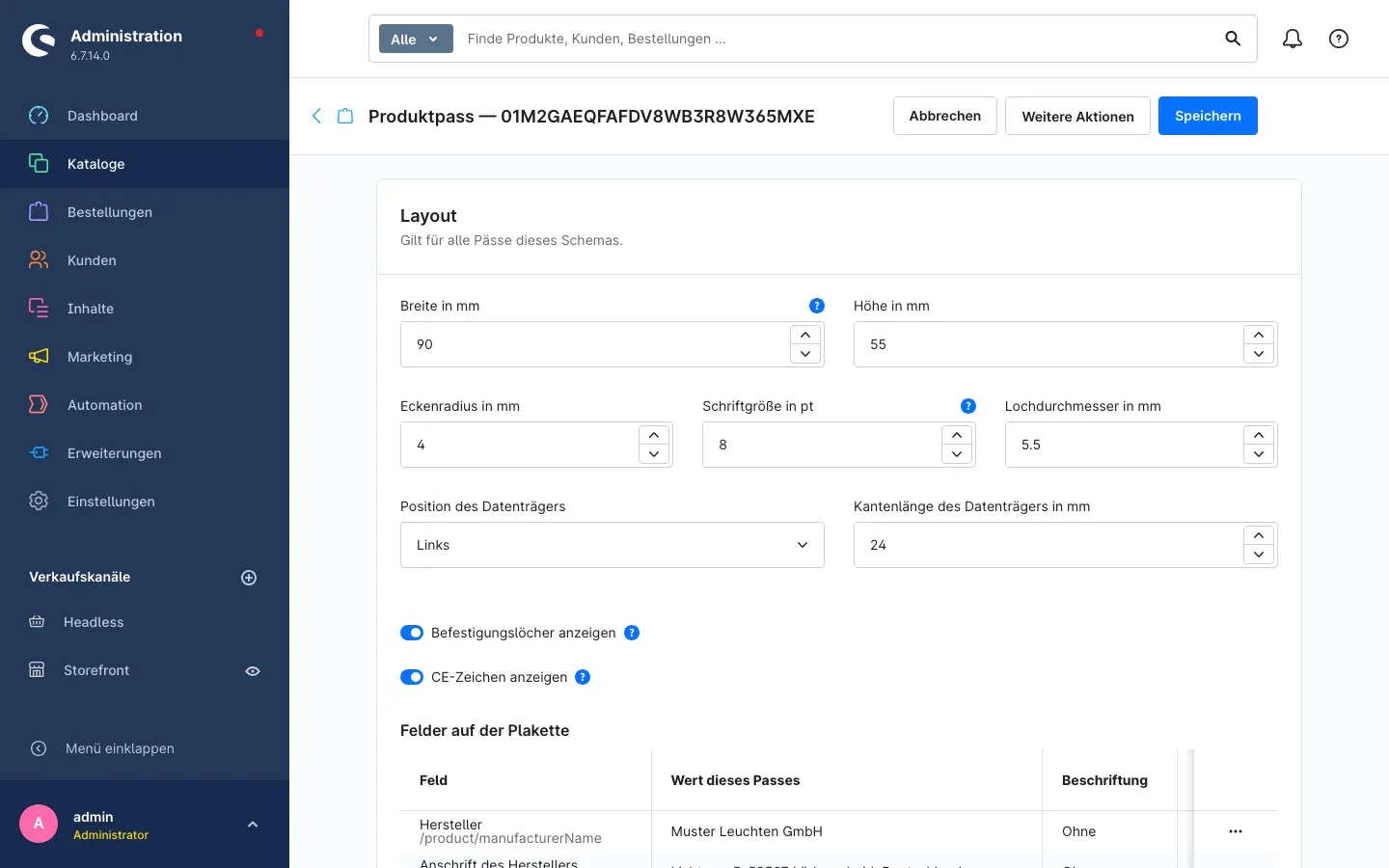Image resolution: width=1389 pixels, height=868 pixels.
Task: Click the search magnifier icon
Action: click(1233, 39)
